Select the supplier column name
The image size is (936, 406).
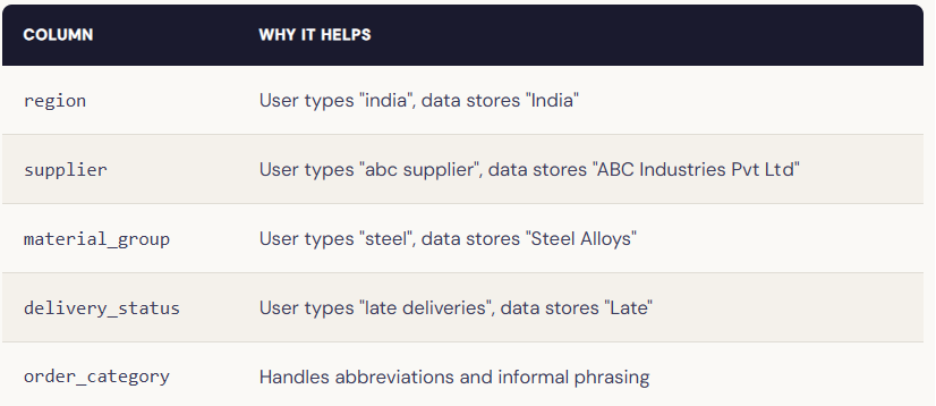(65, 170)
